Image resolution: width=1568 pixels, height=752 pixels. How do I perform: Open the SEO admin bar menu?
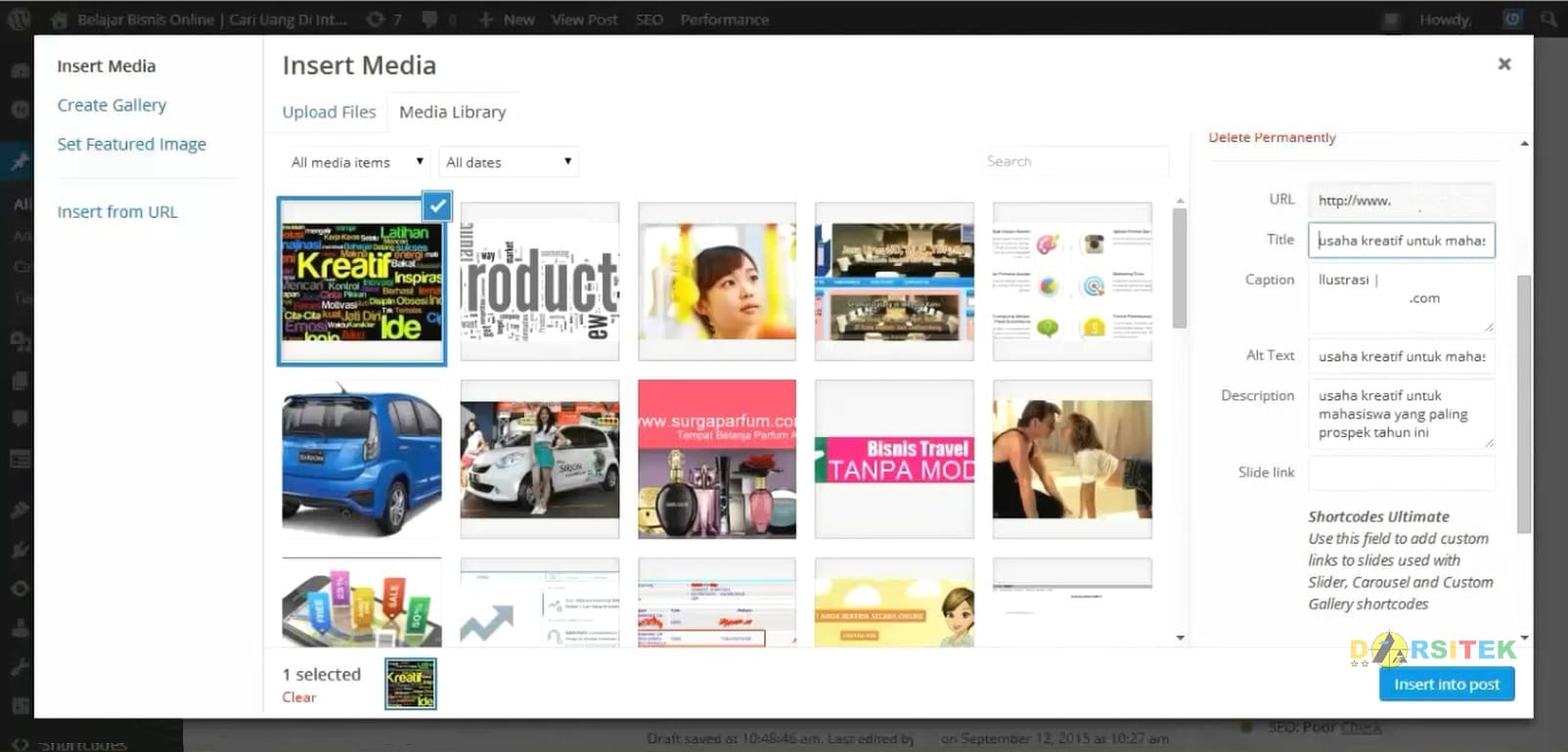650,20
